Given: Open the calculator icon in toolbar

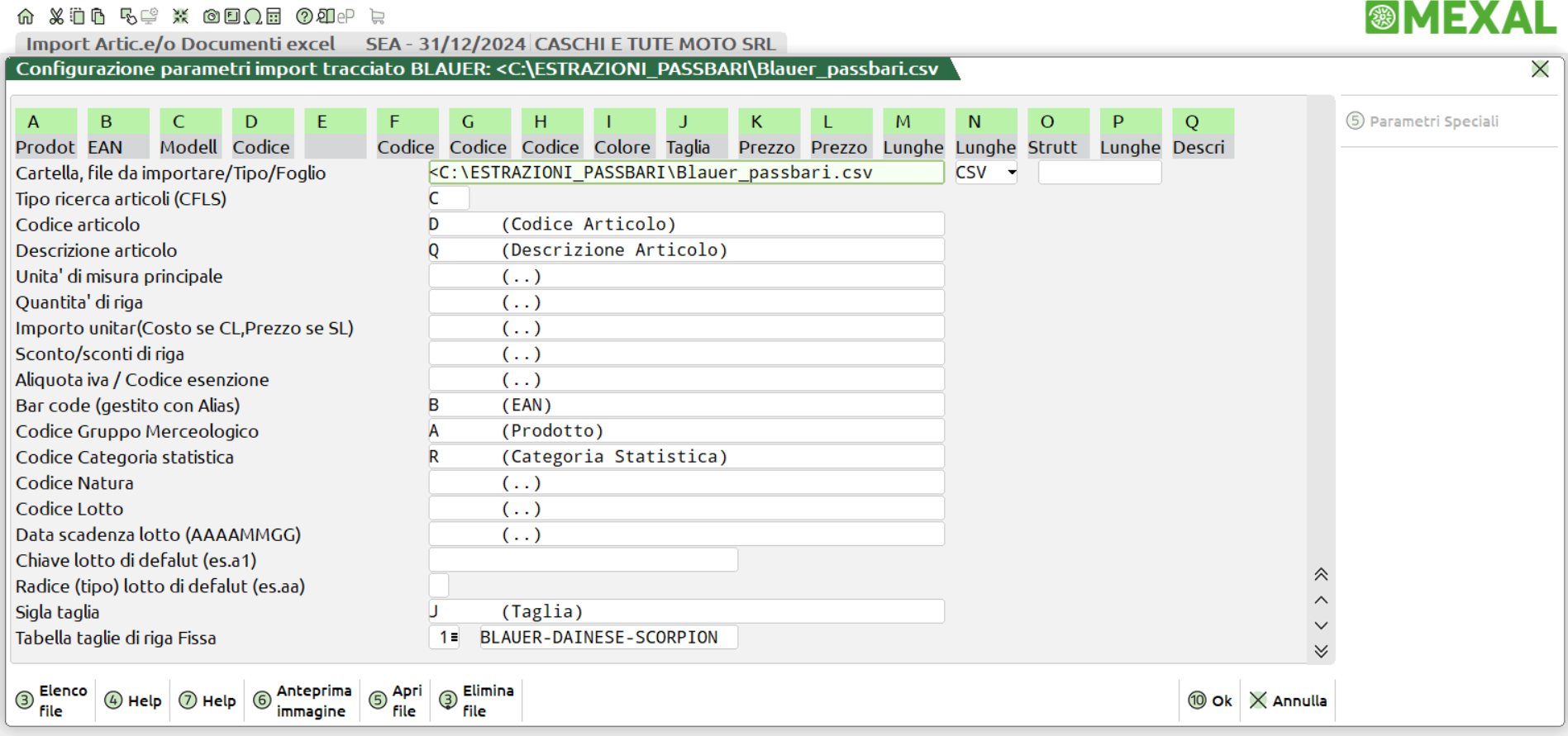Looking at the screenshot, I should (274, 17).
